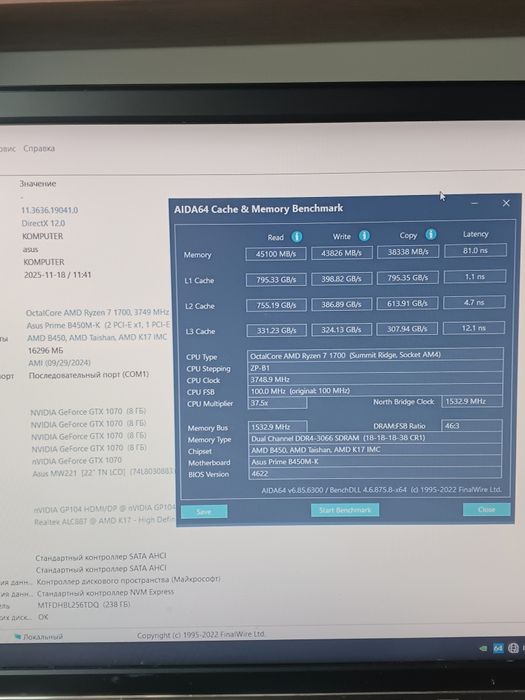Select first NVIDIA GeForce GTX 1070 (8 ГБ) row

[88, 412]
